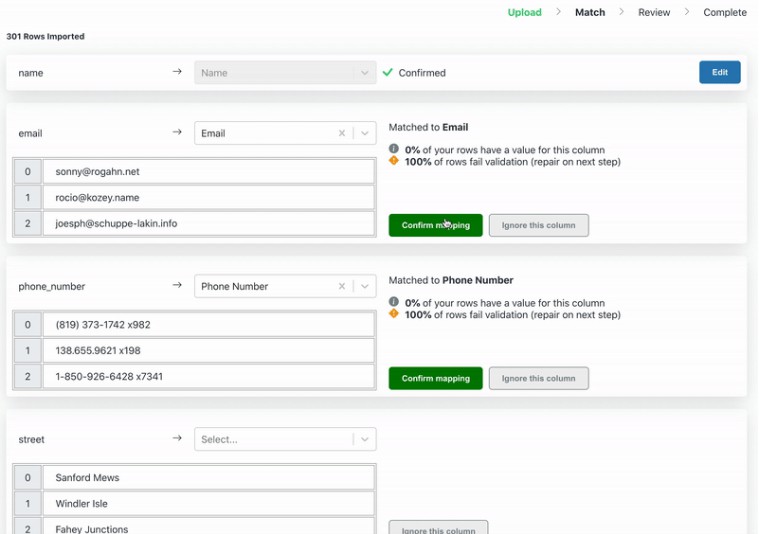Confirm mapping for the phone_number column
761x534 pixels.
click(x=435, y=378)
